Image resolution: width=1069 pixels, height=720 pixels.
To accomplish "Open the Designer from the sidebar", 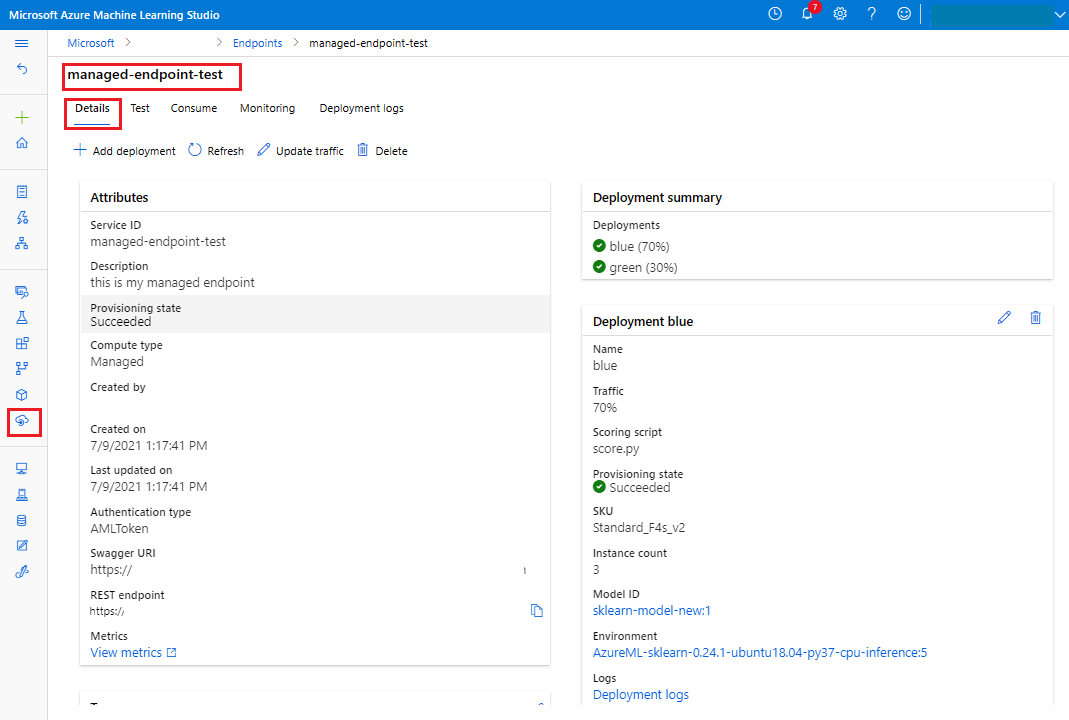I will click(23, 243).
